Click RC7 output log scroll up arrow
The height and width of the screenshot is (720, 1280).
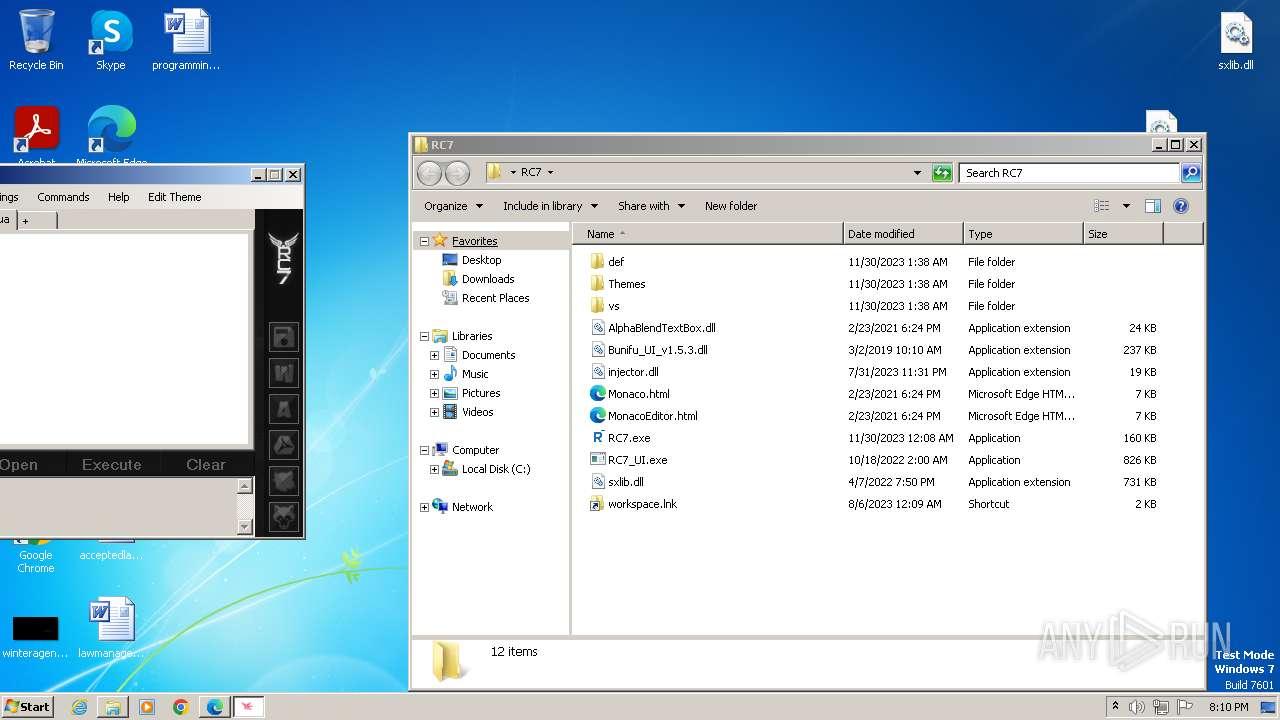click(x=244, y=486)
